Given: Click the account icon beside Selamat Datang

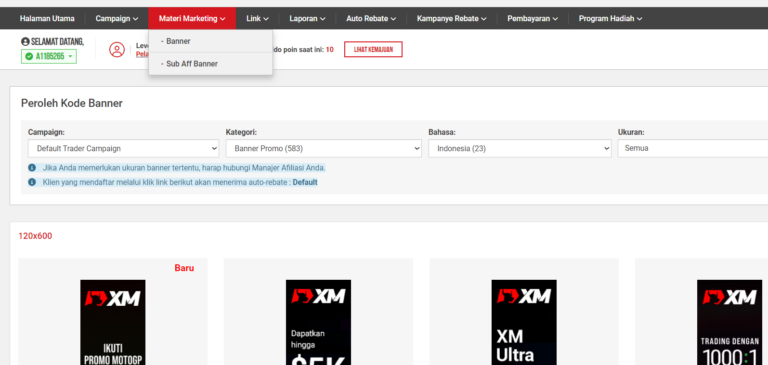Looking at the screenshot, I should coord(25,42).
